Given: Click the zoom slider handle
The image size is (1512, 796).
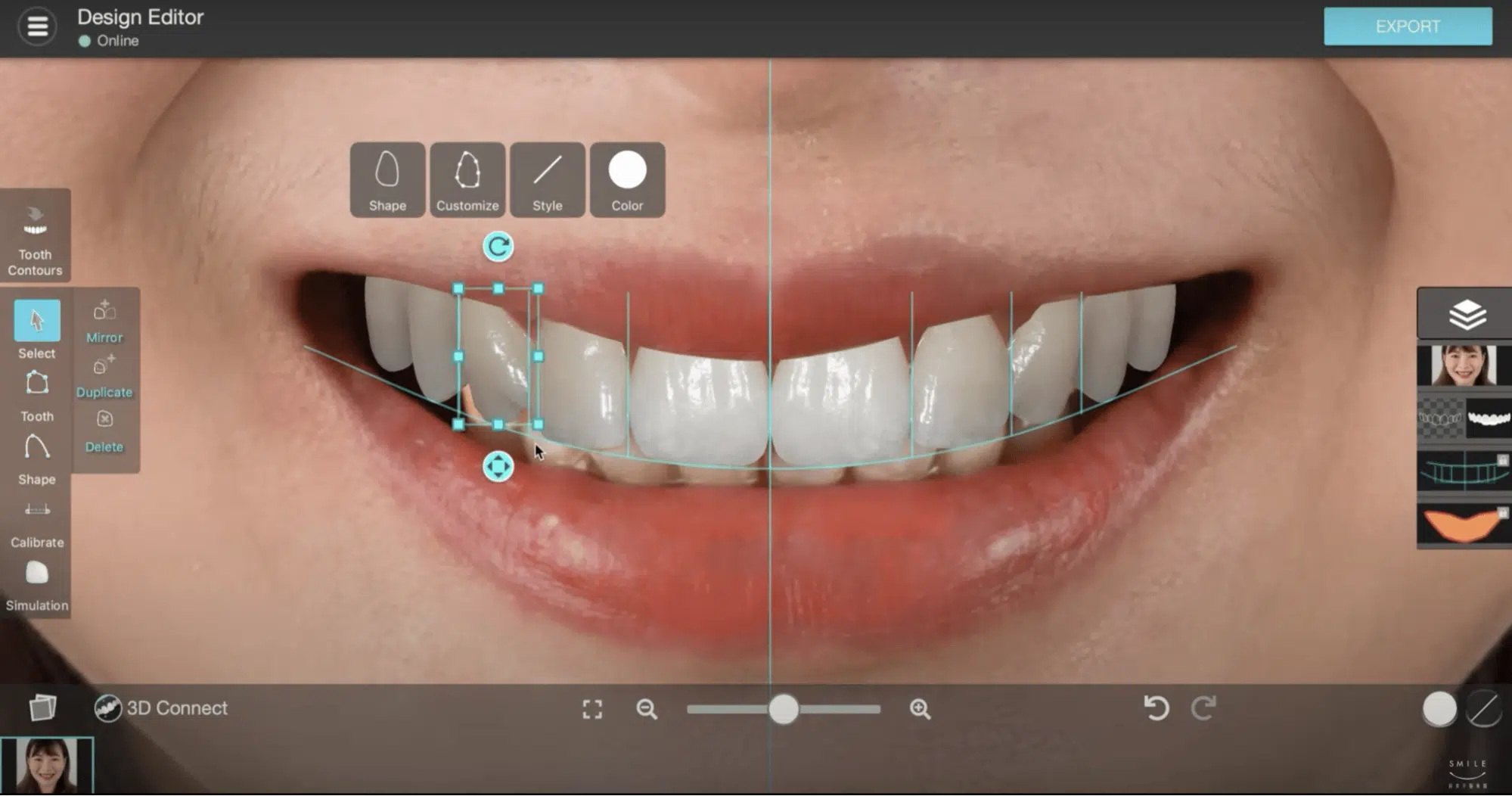Looking at the screenshot, I should [784, 709].
